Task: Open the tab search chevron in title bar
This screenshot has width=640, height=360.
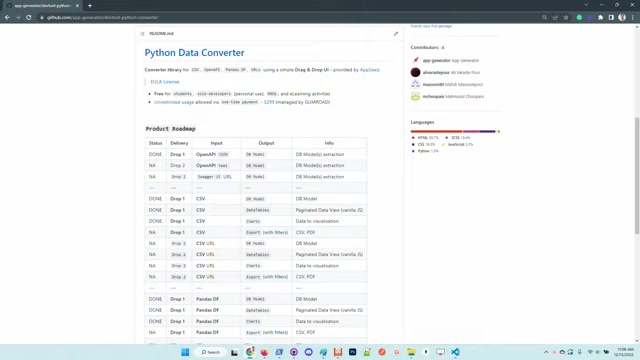Action: click(x=586, y=5)
